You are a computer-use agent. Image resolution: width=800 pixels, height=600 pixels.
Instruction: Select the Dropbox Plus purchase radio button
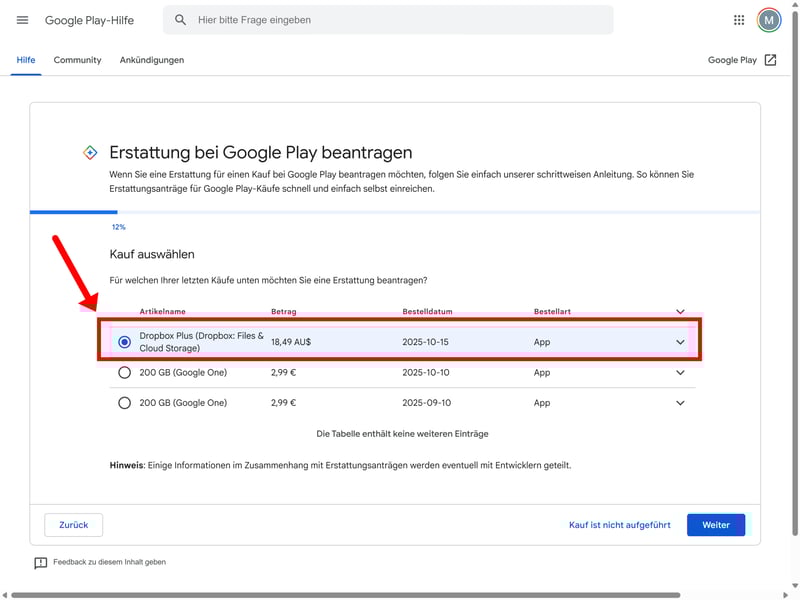click(124, 342)
